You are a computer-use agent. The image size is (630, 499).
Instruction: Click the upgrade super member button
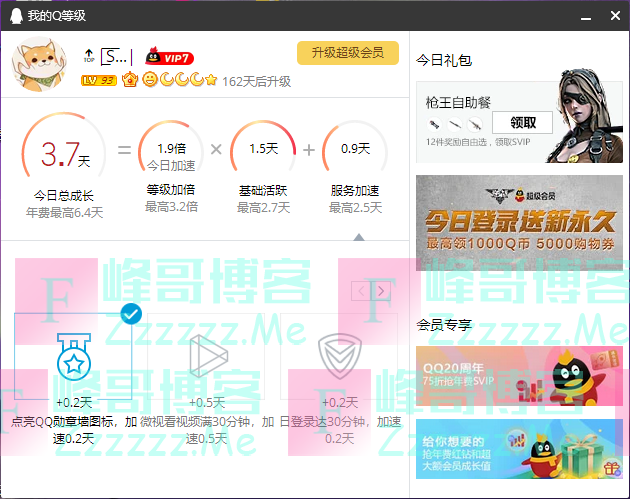click(348, 53)
